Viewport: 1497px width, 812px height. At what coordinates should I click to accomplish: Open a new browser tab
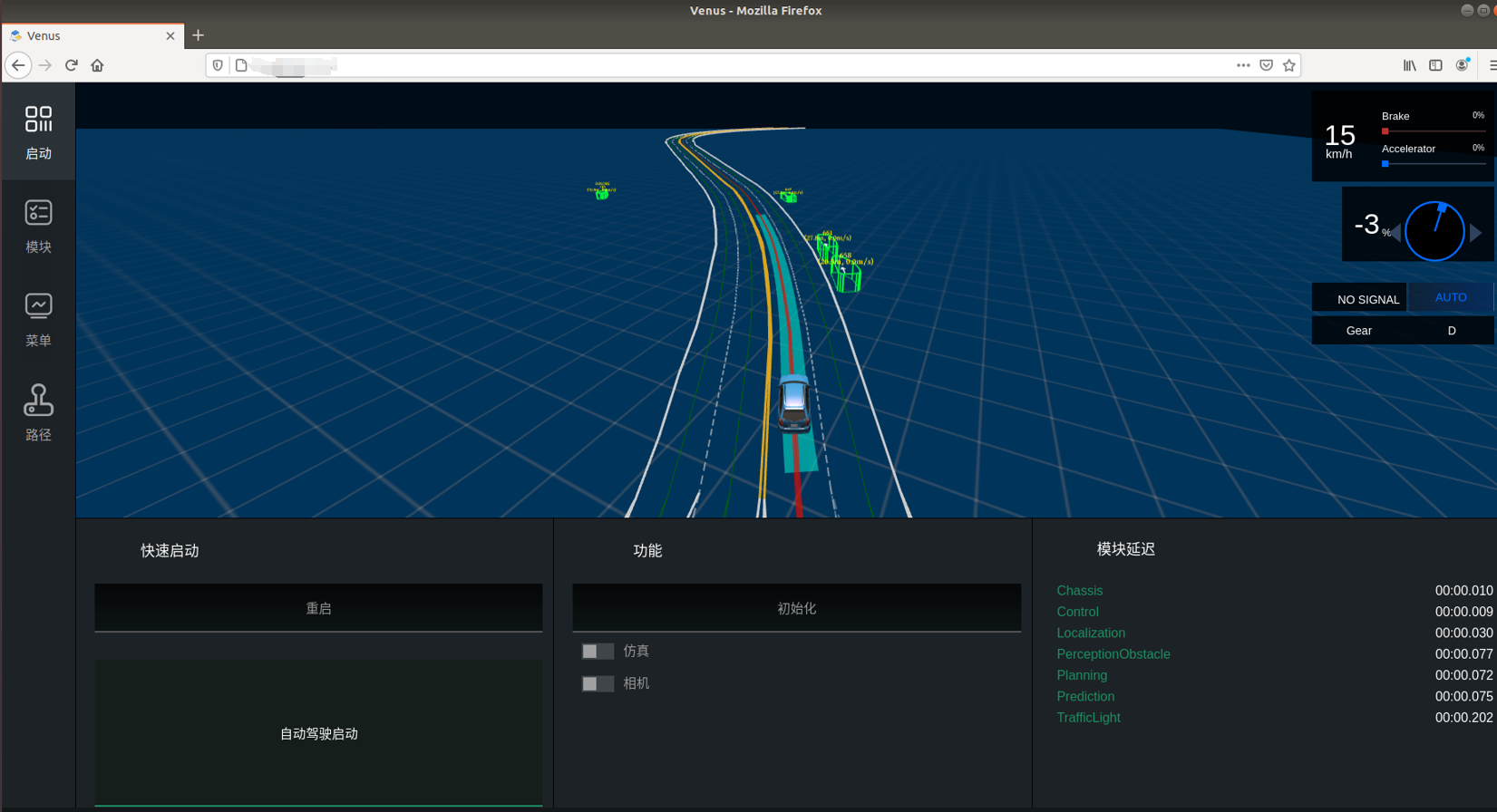click(198, 35)
